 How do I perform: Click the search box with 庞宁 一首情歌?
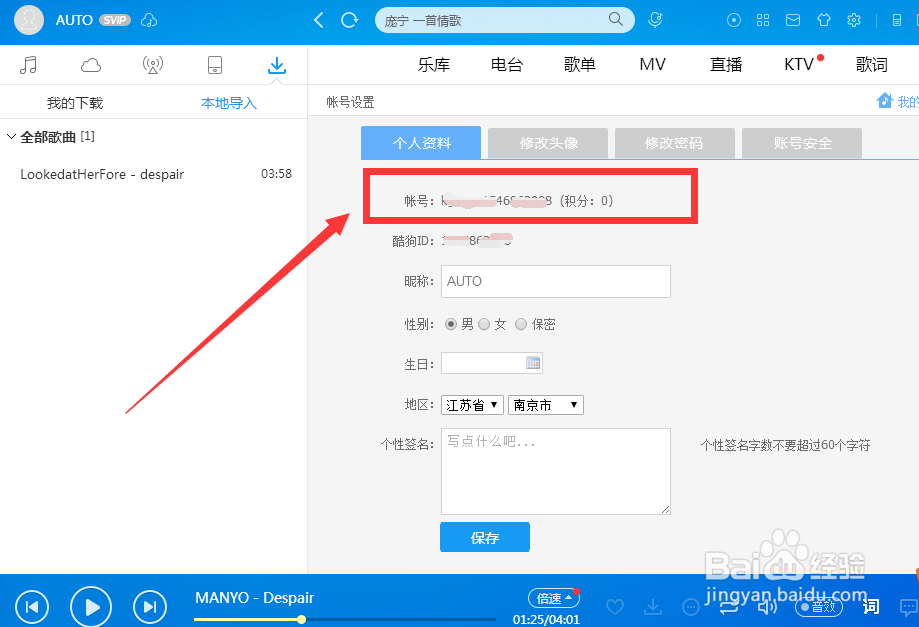click(x=504, y=21)
